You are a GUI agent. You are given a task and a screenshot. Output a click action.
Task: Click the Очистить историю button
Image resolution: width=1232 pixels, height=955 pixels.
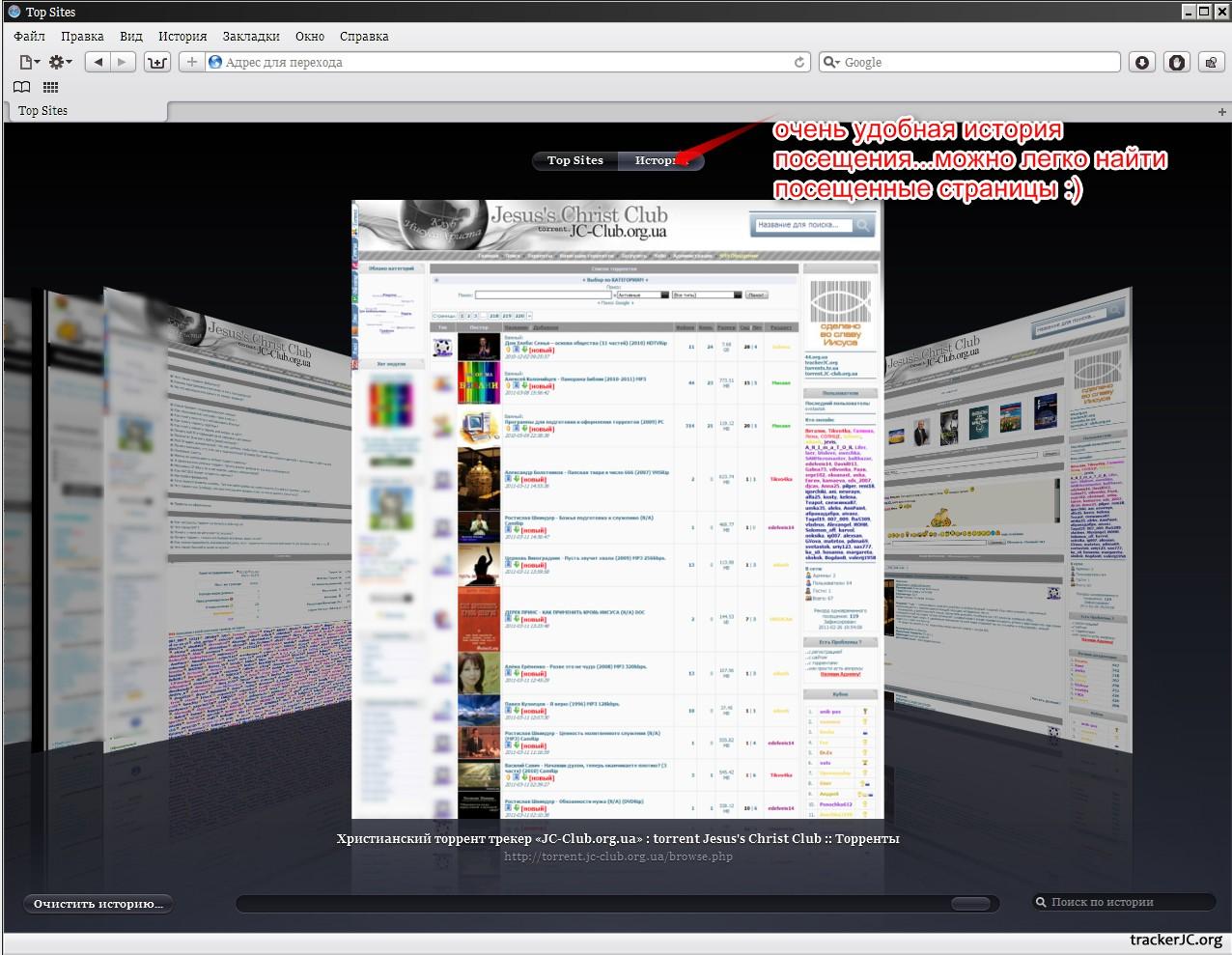click(98, 904)
